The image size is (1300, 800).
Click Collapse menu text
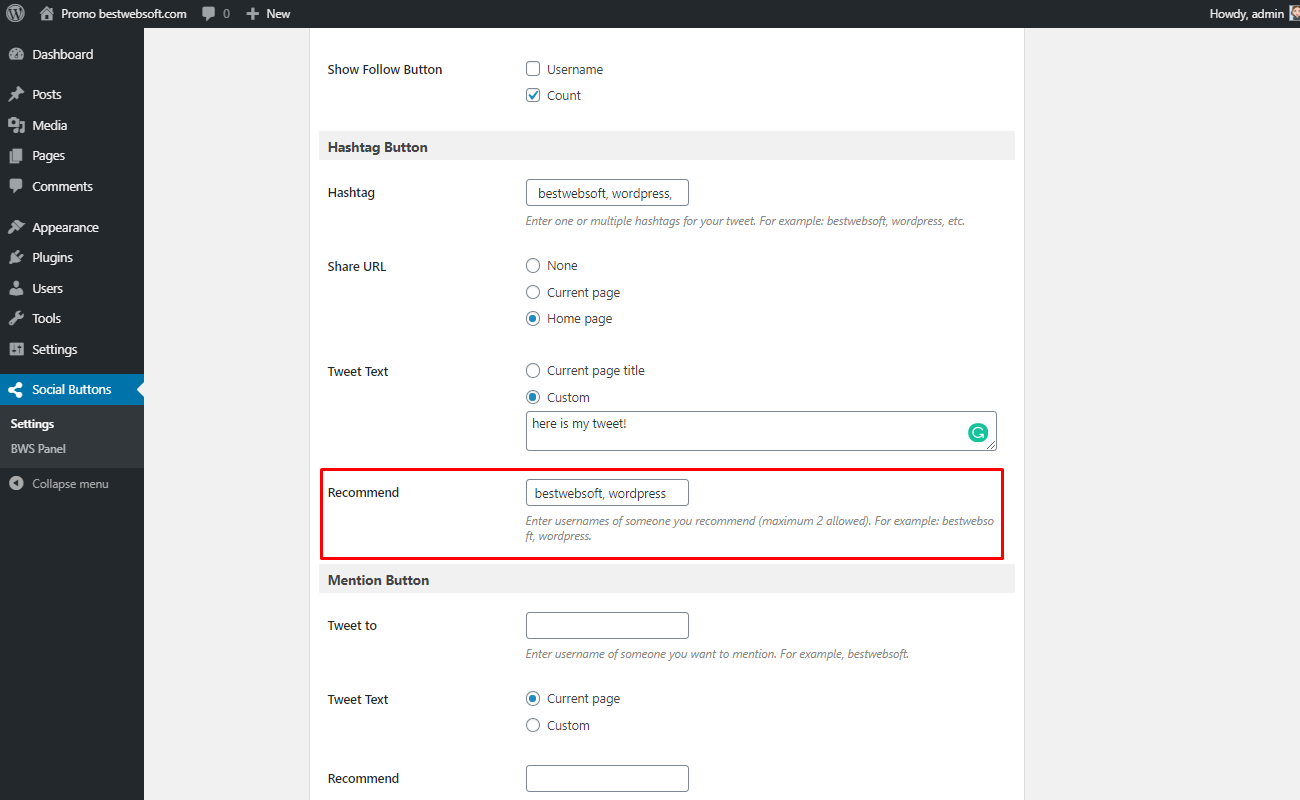click(70, 484)
